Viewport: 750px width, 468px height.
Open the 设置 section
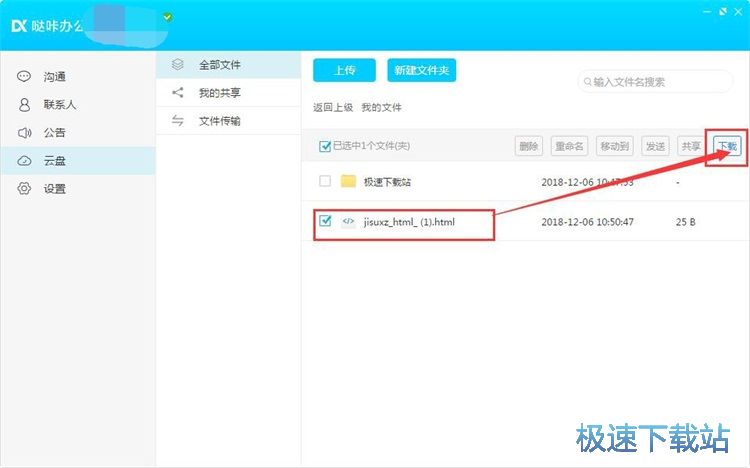tap(78, 189)
